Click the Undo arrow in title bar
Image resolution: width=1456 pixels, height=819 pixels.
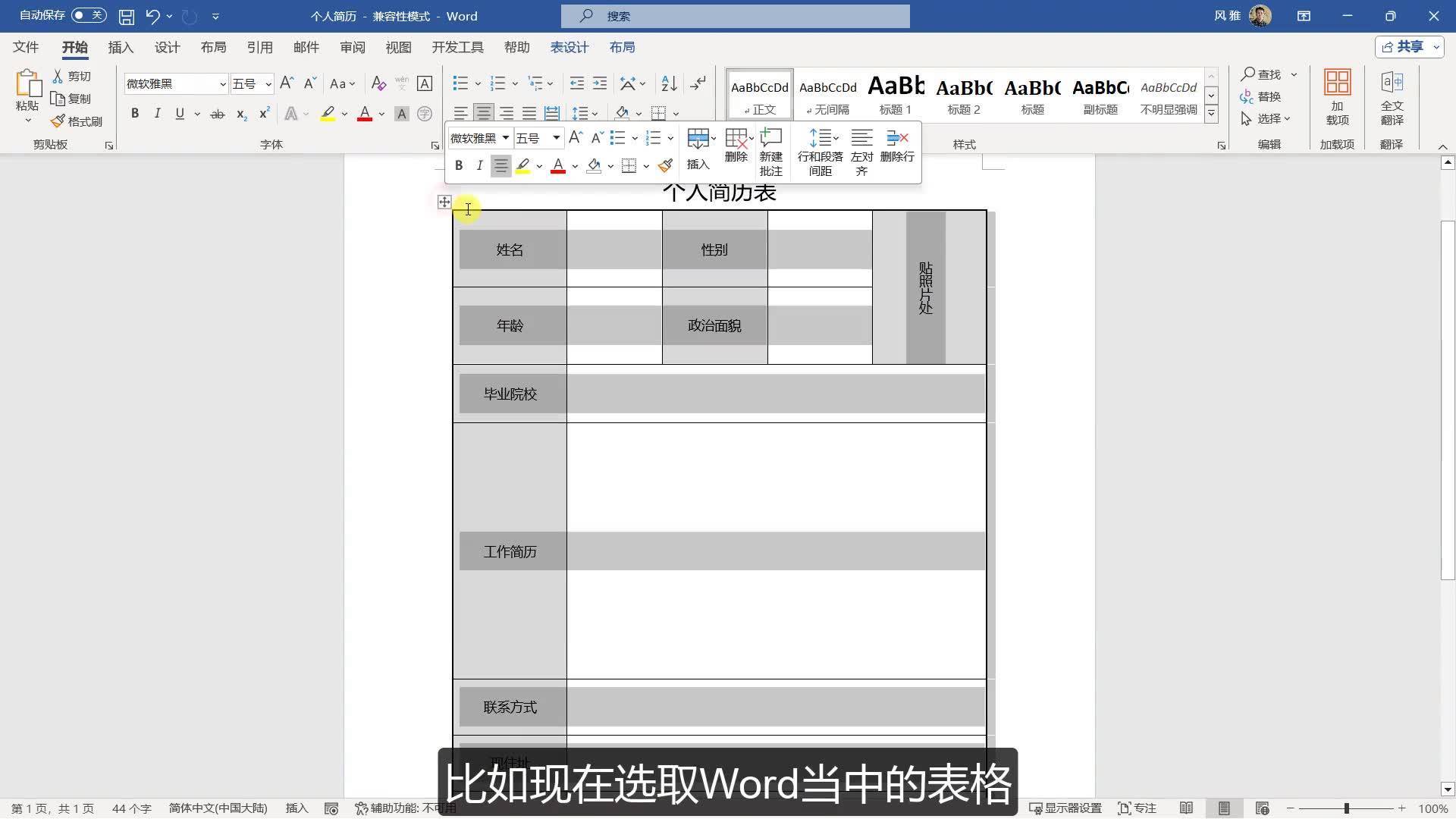[x=152, y=16]
